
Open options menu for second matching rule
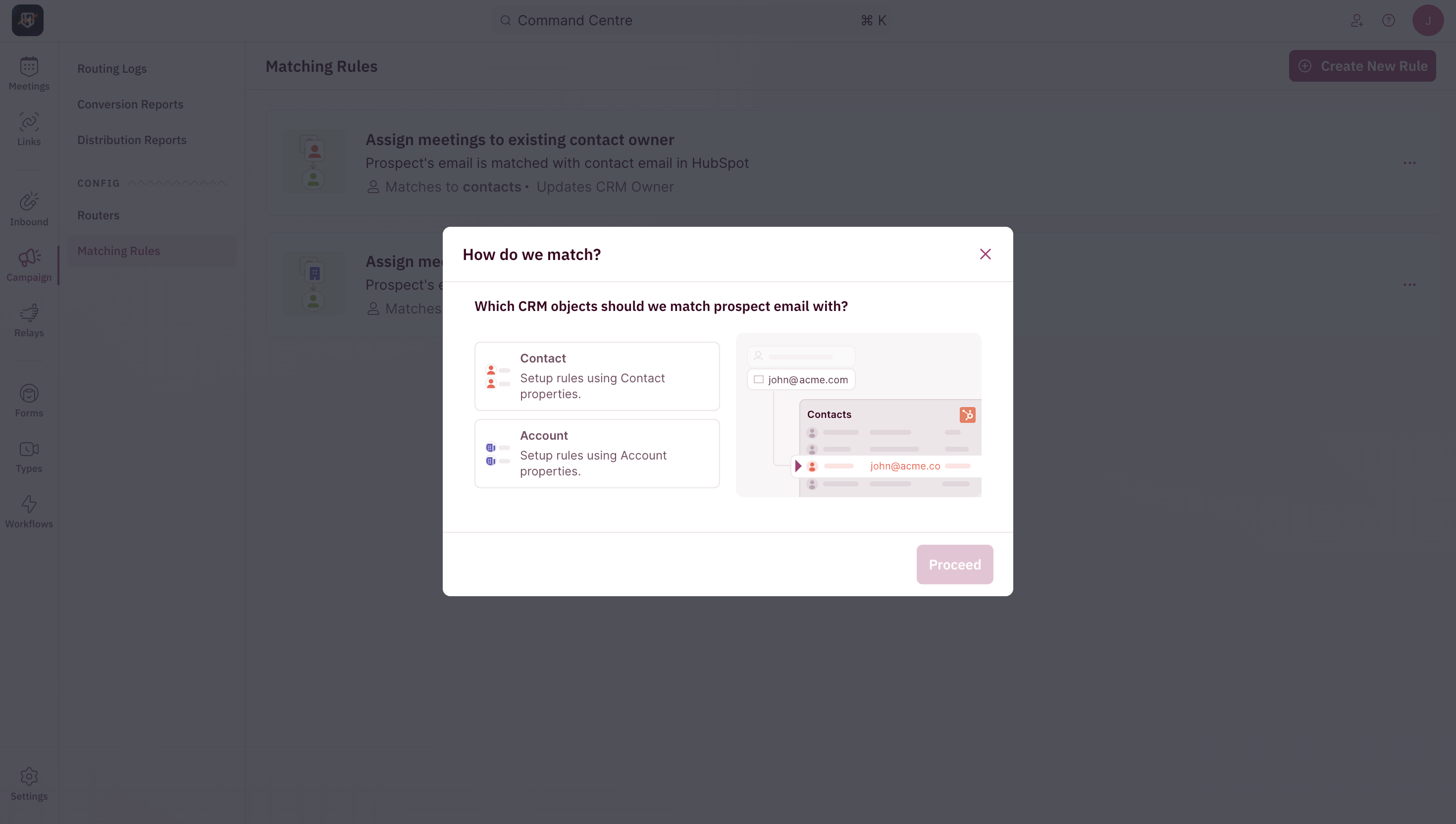coord(1409,285)
